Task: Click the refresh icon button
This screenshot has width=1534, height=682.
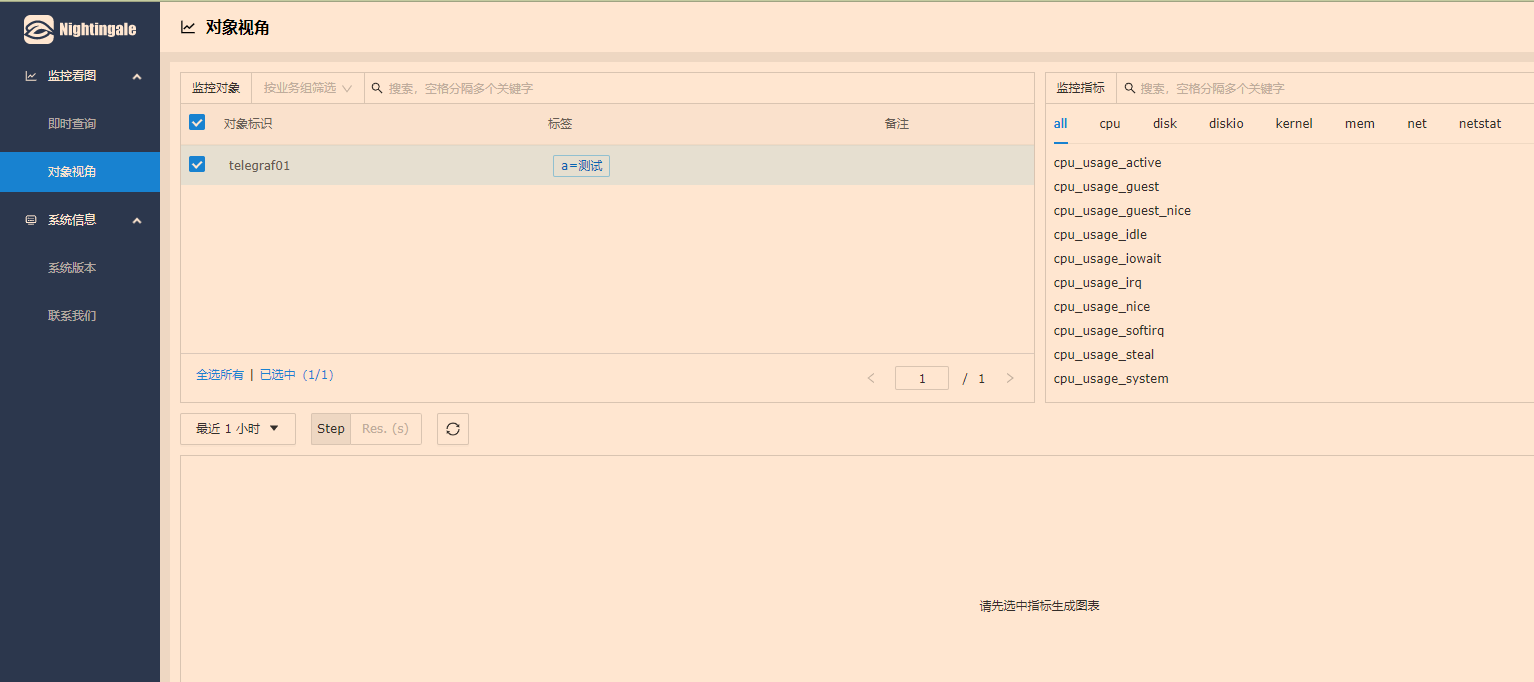Action: [453, 429]
